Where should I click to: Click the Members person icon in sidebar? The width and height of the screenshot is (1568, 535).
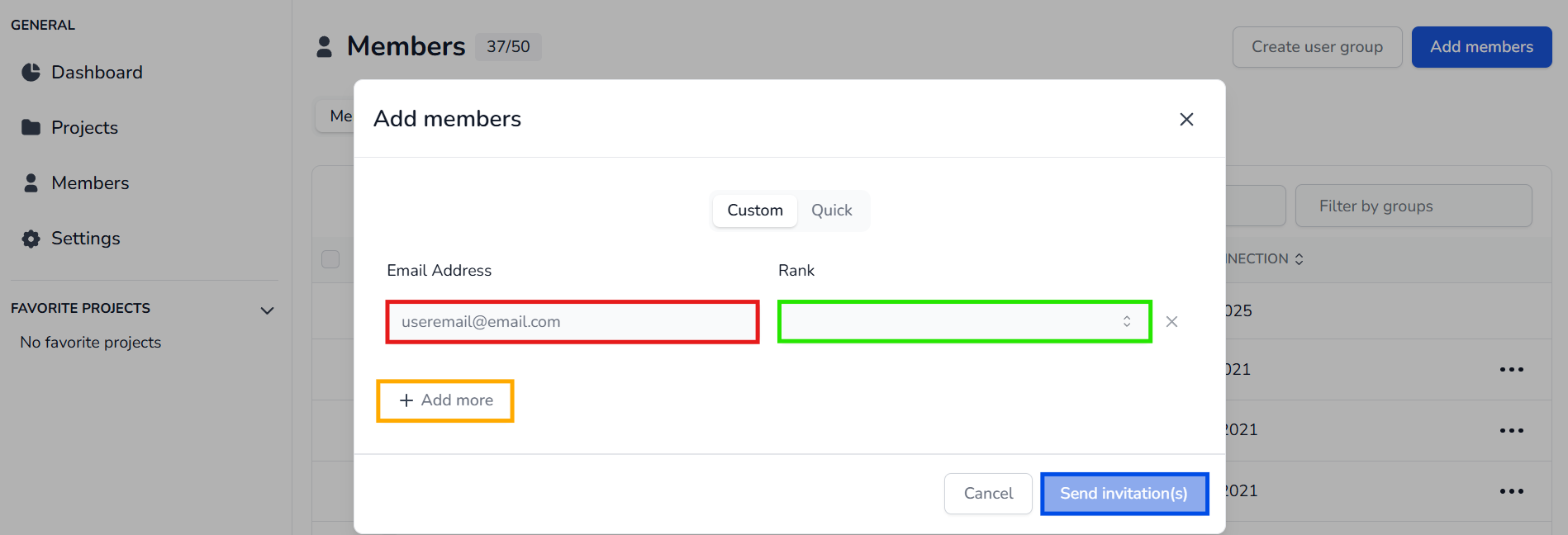(x=31, y=182)
